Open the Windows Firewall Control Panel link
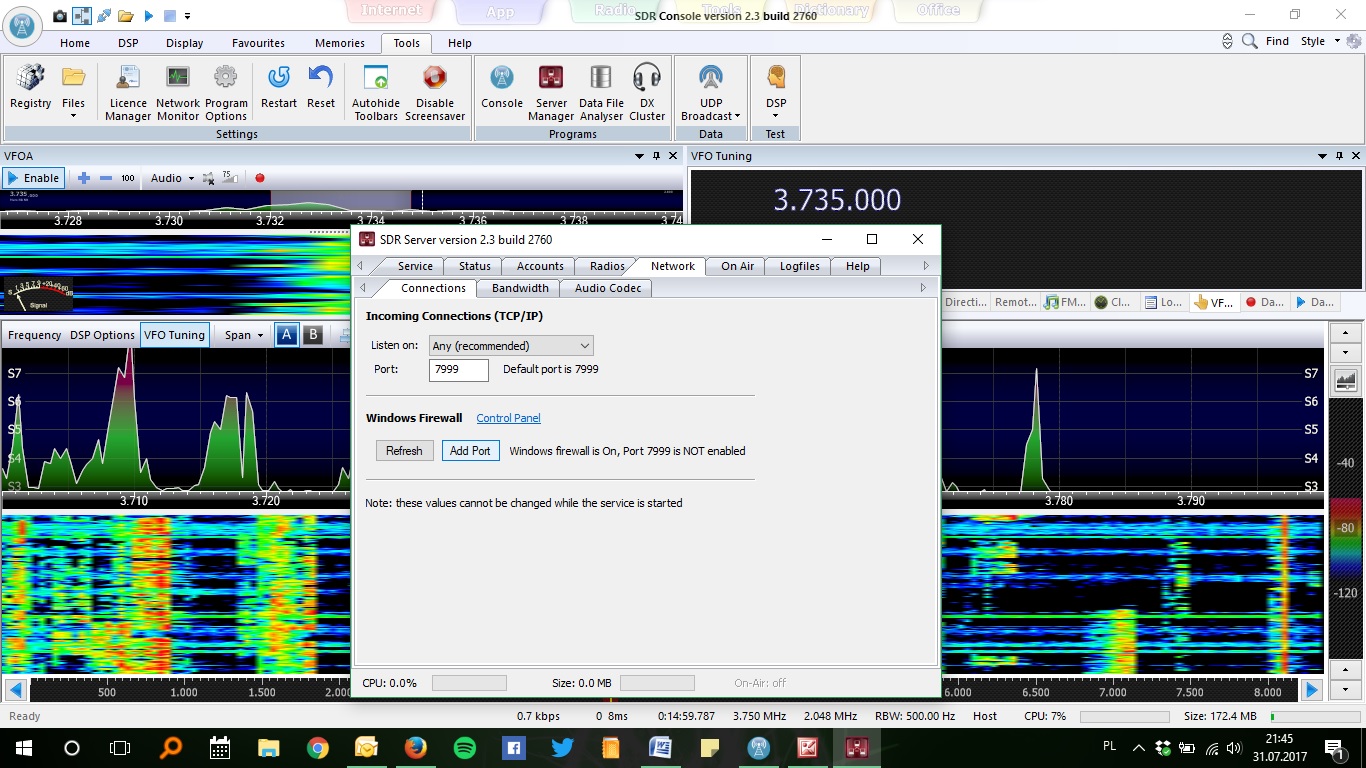 pyautogui.click(x=508, y=418)
